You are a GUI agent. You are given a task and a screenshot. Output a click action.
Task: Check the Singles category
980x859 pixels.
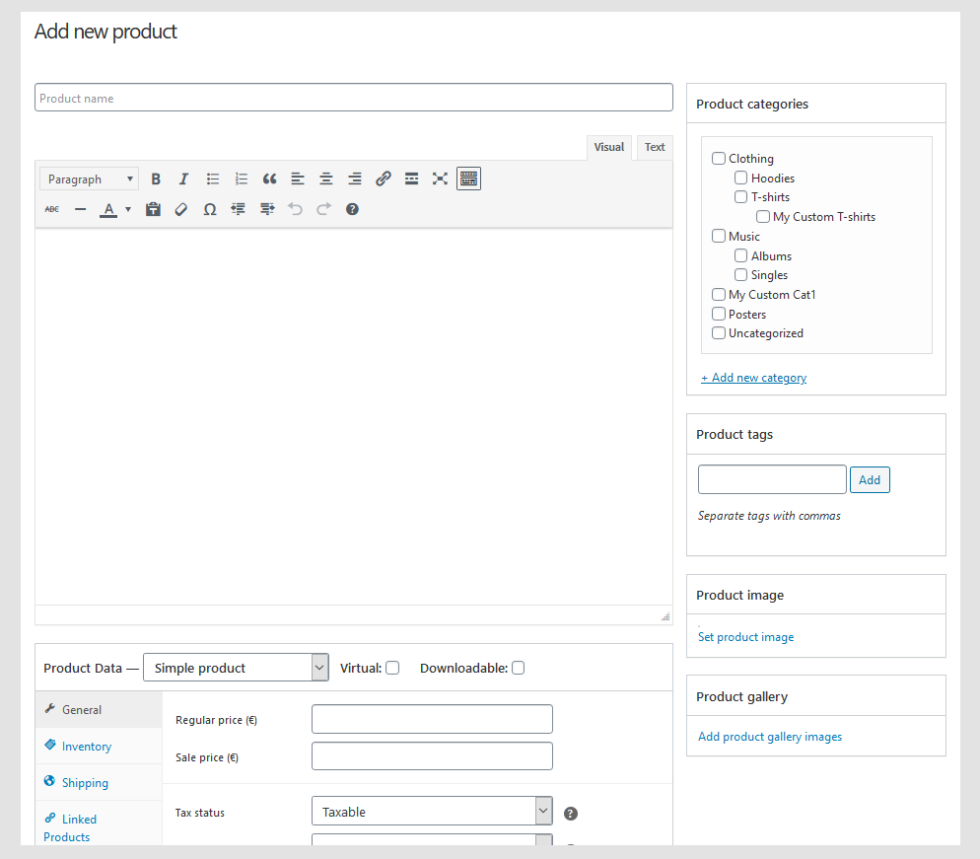tap(741, 274)
